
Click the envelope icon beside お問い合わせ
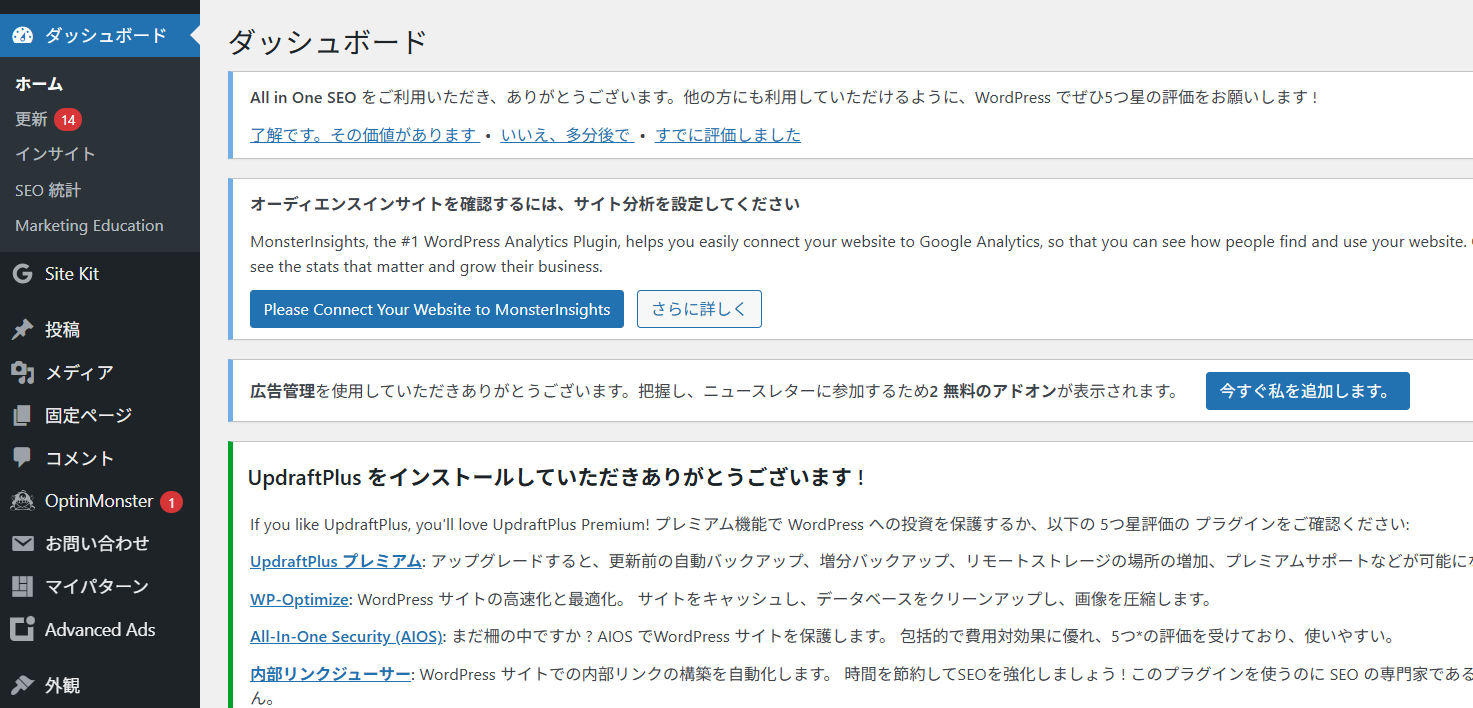tap(22, 544)
